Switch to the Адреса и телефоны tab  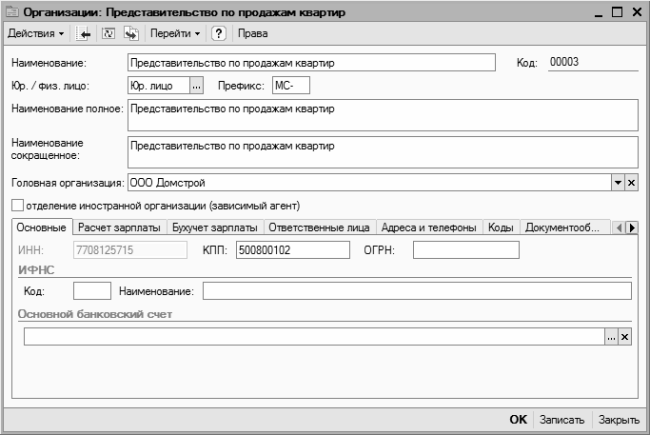point(428,228)
